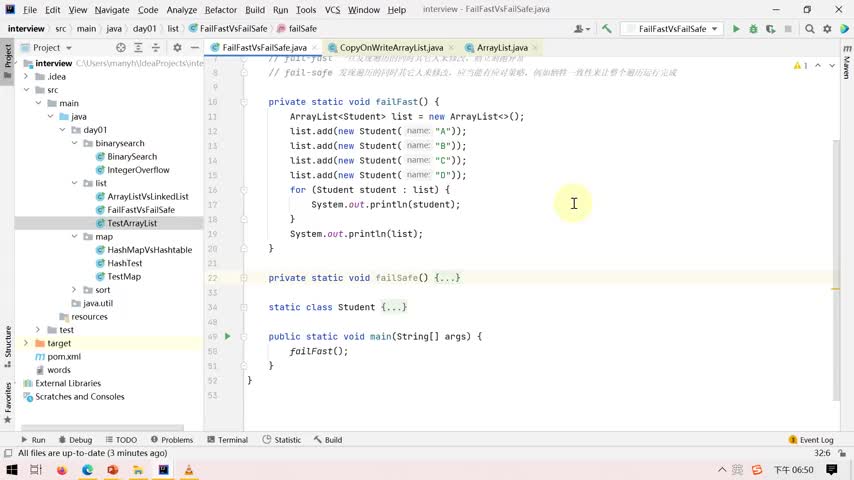Open the Debug tool window
This screenshot has width=854, height=480.
[x=75, y=440]
